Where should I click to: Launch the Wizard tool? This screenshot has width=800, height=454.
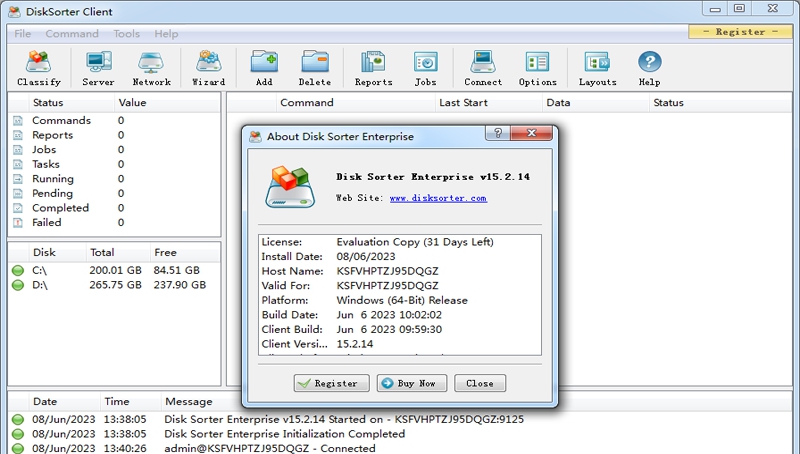[209, 68]
